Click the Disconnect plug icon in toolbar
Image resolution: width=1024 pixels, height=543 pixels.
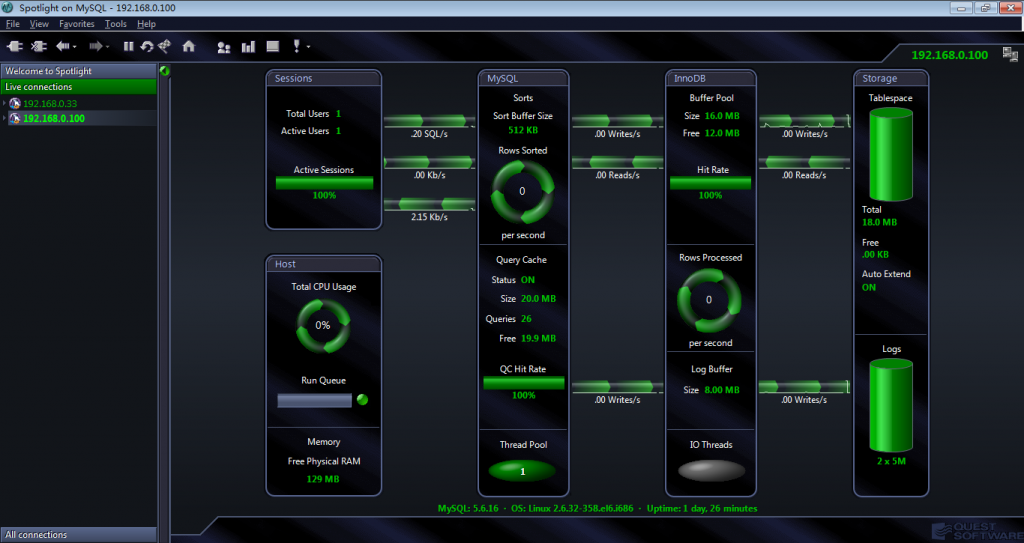pos(39,46)
